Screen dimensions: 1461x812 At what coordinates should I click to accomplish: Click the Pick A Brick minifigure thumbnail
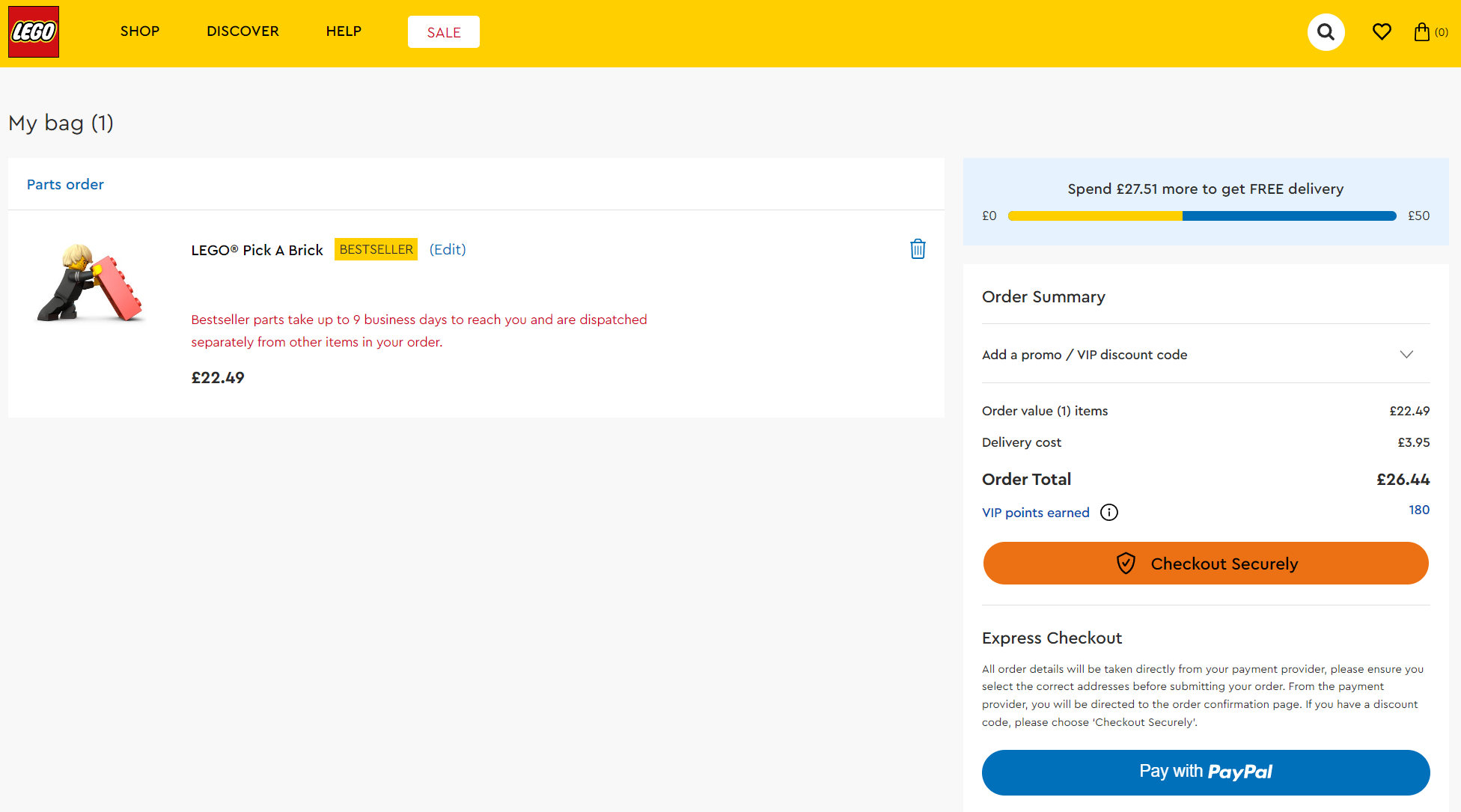click(91, 283)
